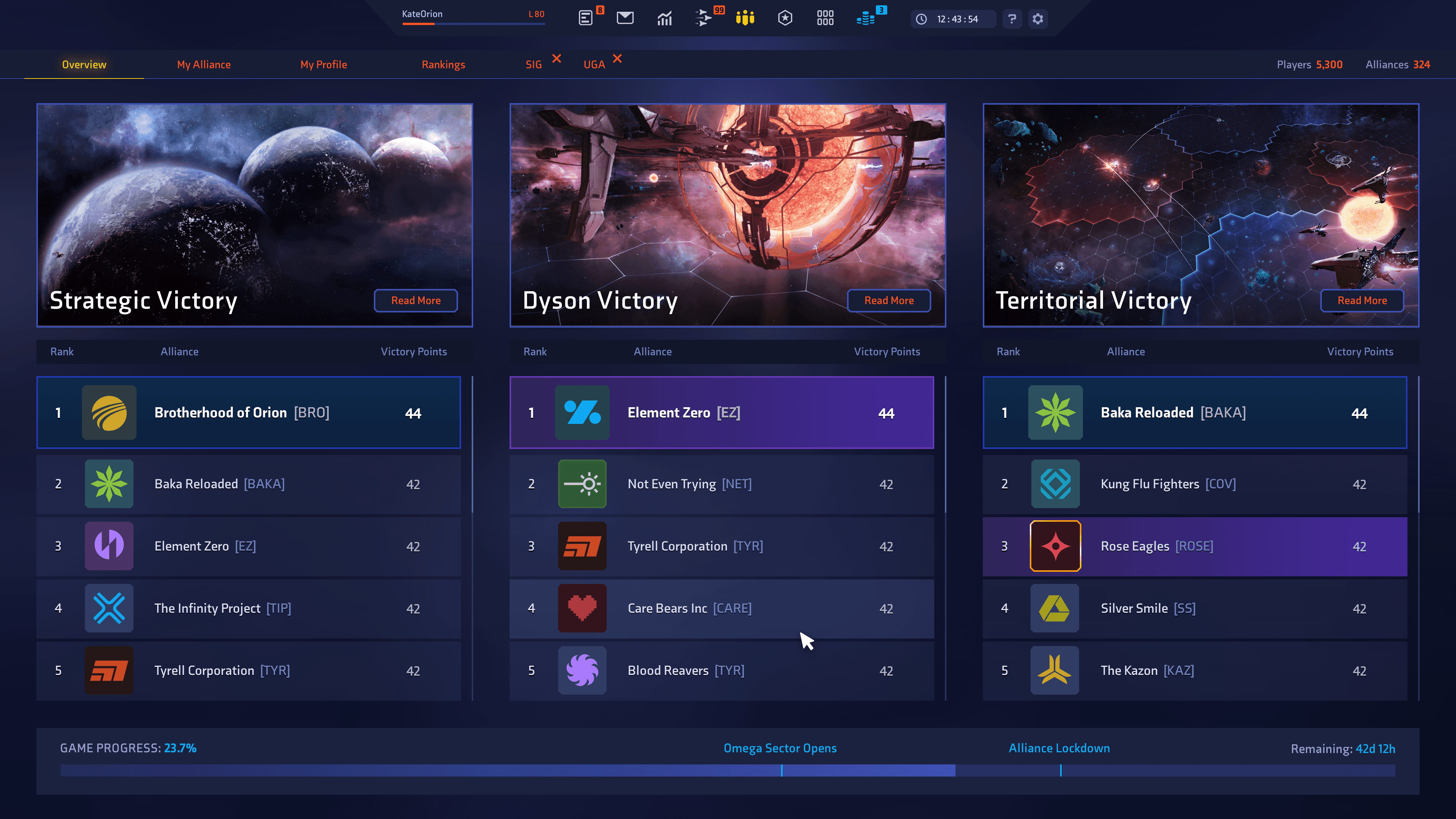1456x819 pixels.
Task: Click Baka Reloaded emblem in Strategic list
Action: click(109, 484)
